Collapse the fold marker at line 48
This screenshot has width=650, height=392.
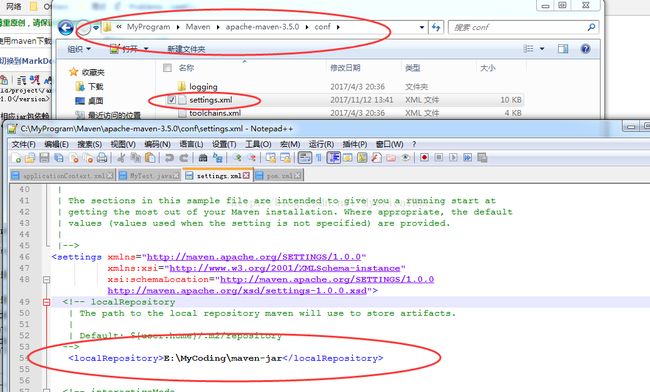pos(46,280)
